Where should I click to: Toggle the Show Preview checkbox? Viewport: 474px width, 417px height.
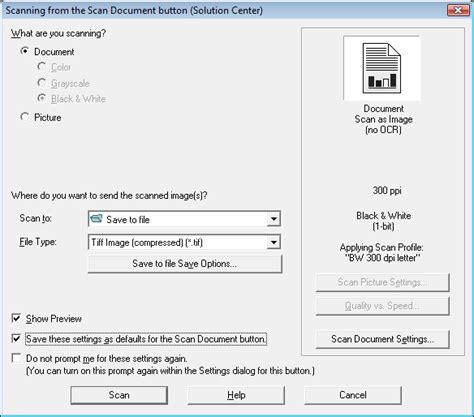(x=16, y=318)
